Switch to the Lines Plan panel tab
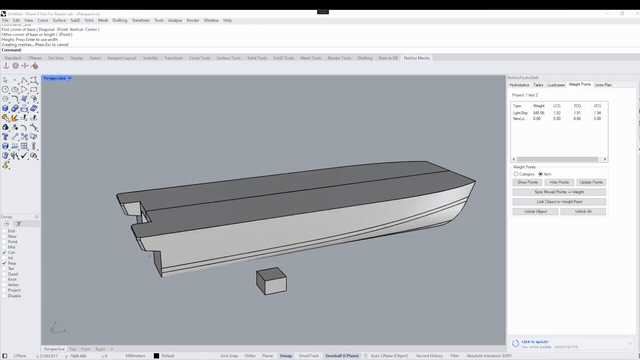 tap(603, 85)
